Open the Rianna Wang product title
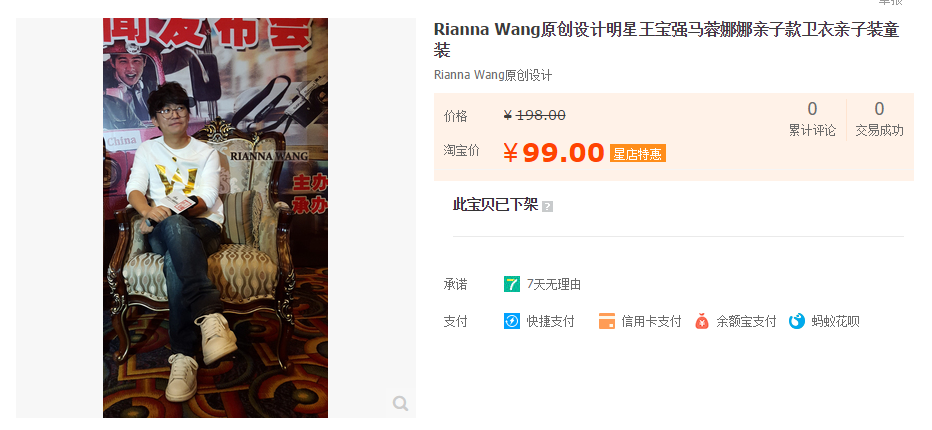 pos(666,39)
